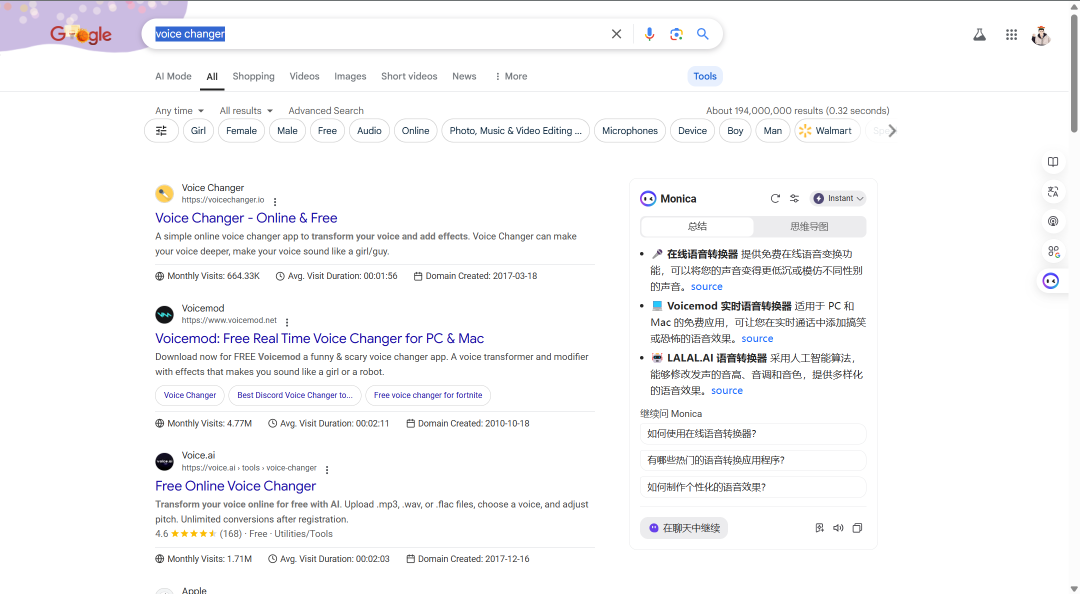Open source link for LALAL.AI summary

[x=727, y=391]
